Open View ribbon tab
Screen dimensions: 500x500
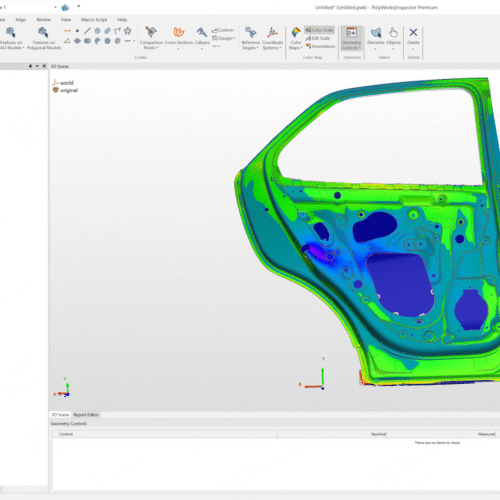[66, 20]
